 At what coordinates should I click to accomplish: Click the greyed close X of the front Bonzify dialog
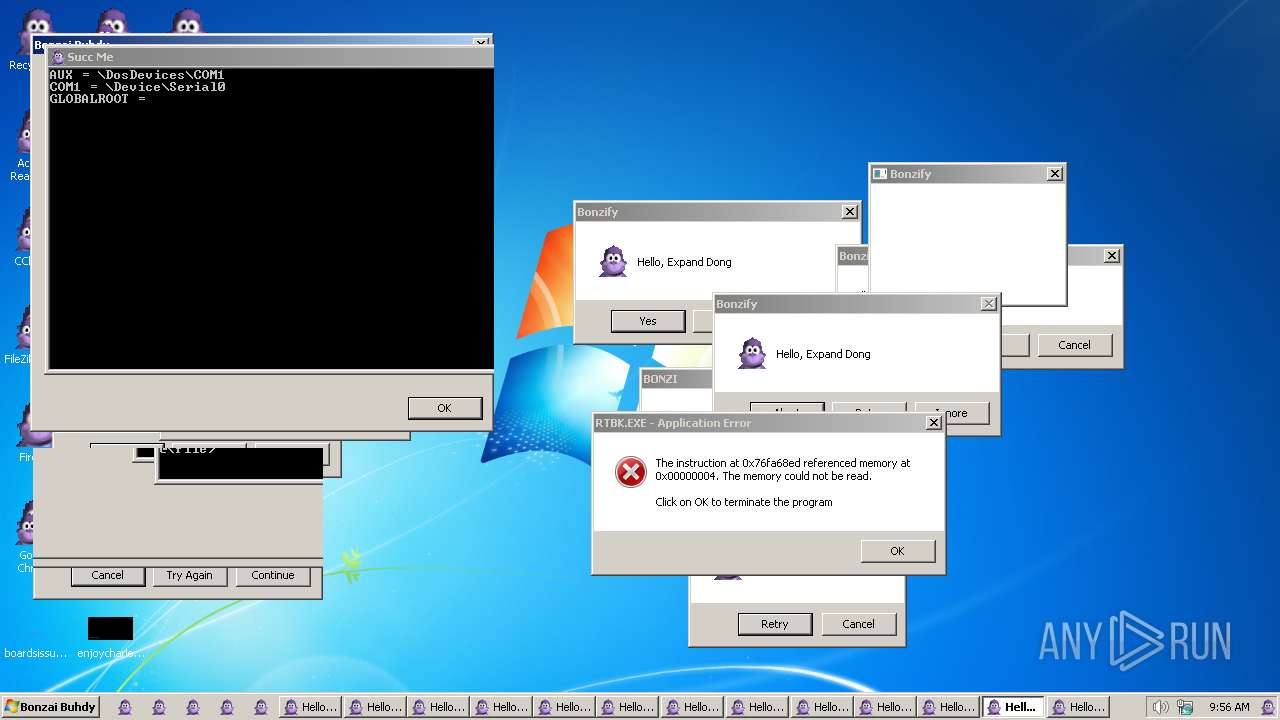coord(989,304)
